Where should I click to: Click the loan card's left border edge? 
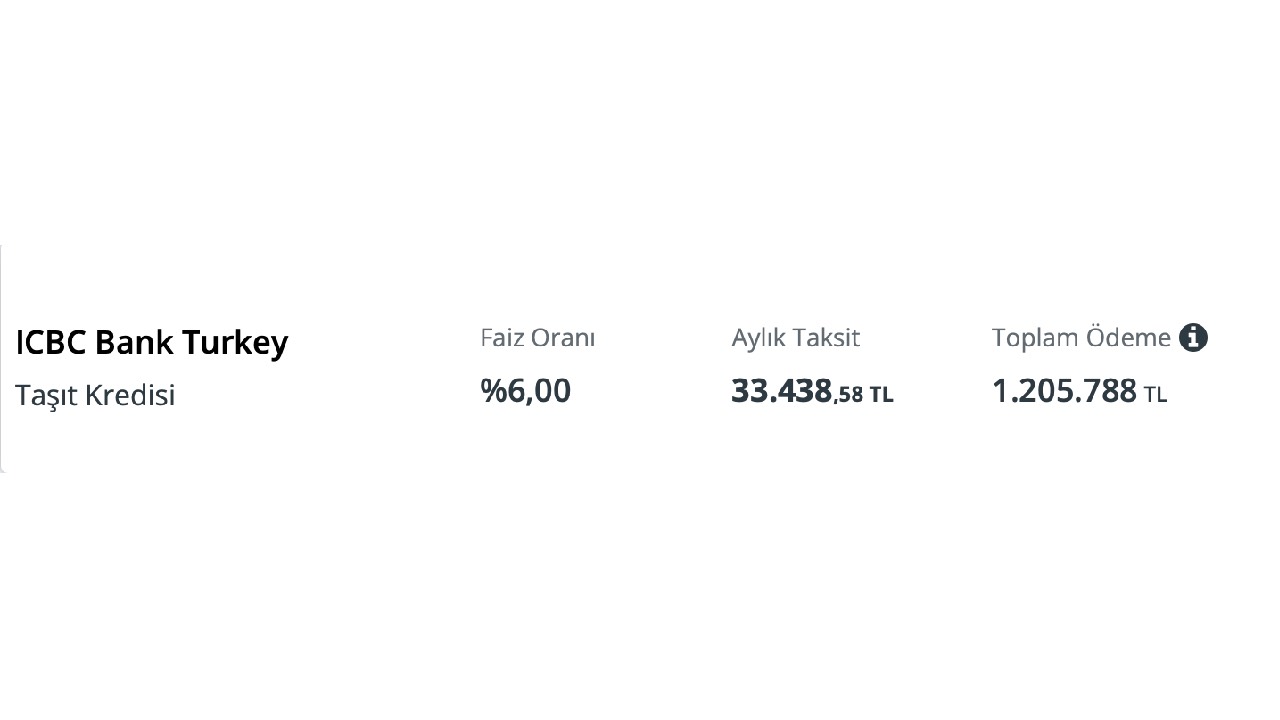tap(2, 358)
